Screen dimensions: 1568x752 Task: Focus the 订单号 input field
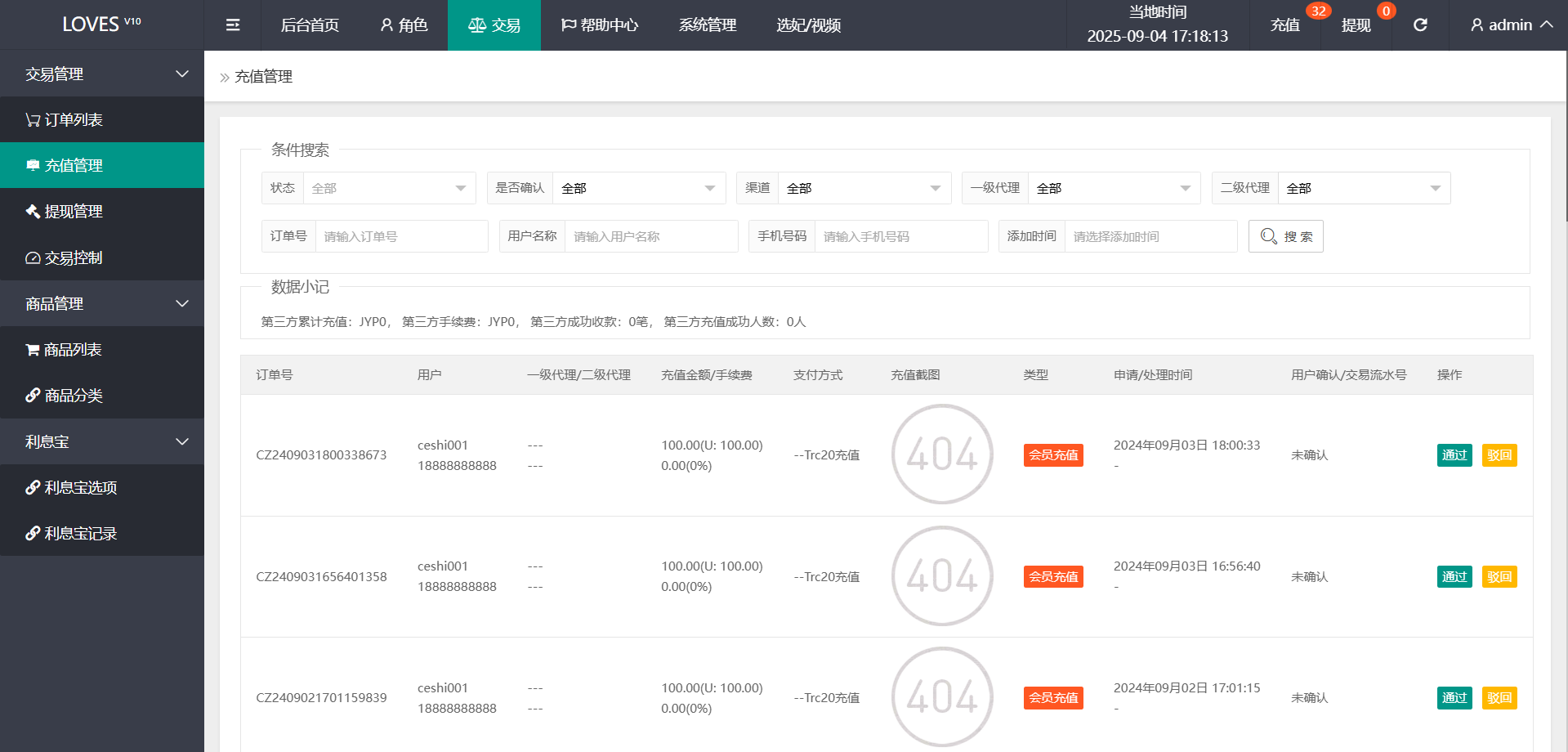(x=400, y=237)
